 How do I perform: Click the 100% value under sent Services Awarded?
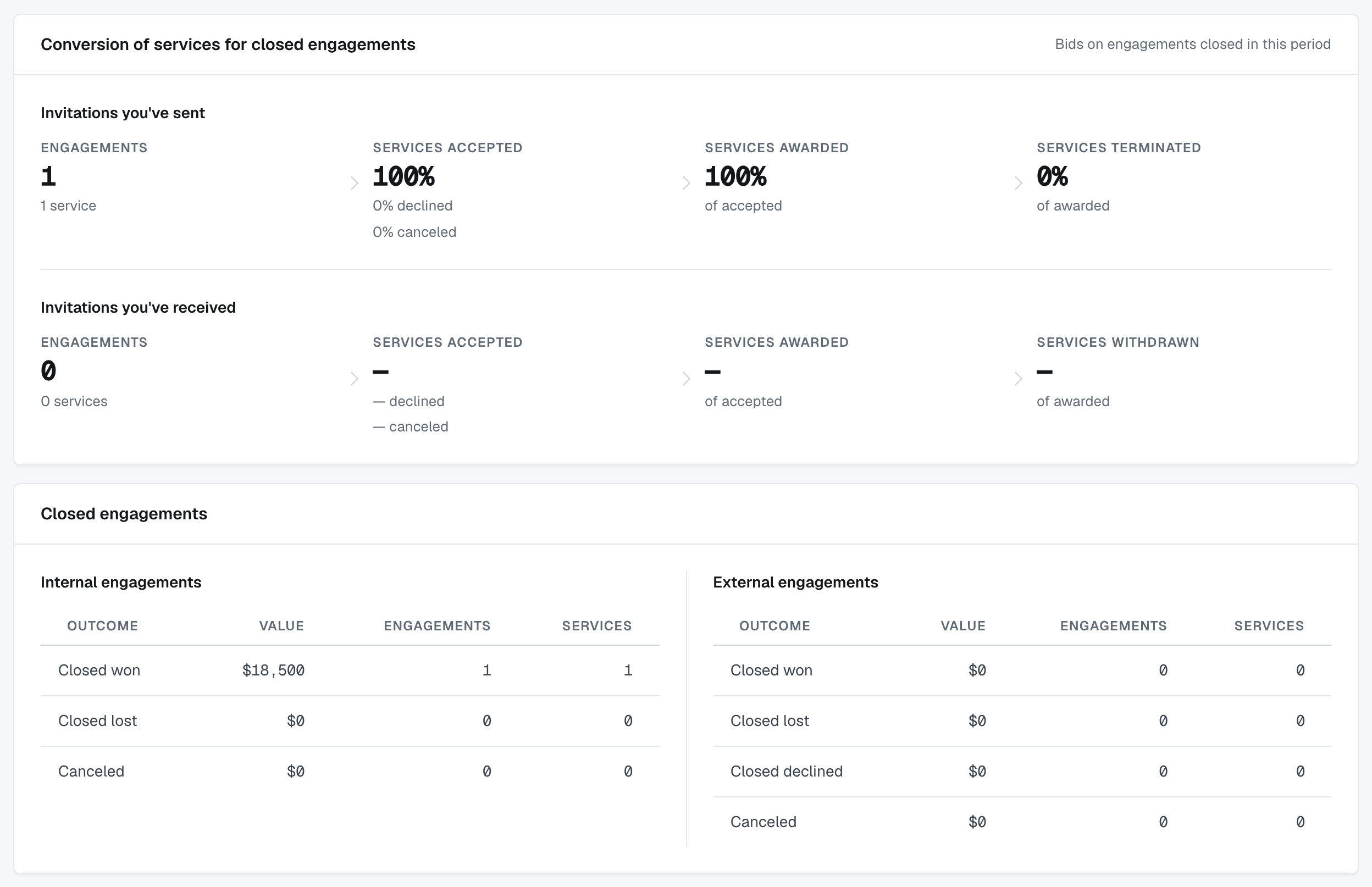point(735,176)
